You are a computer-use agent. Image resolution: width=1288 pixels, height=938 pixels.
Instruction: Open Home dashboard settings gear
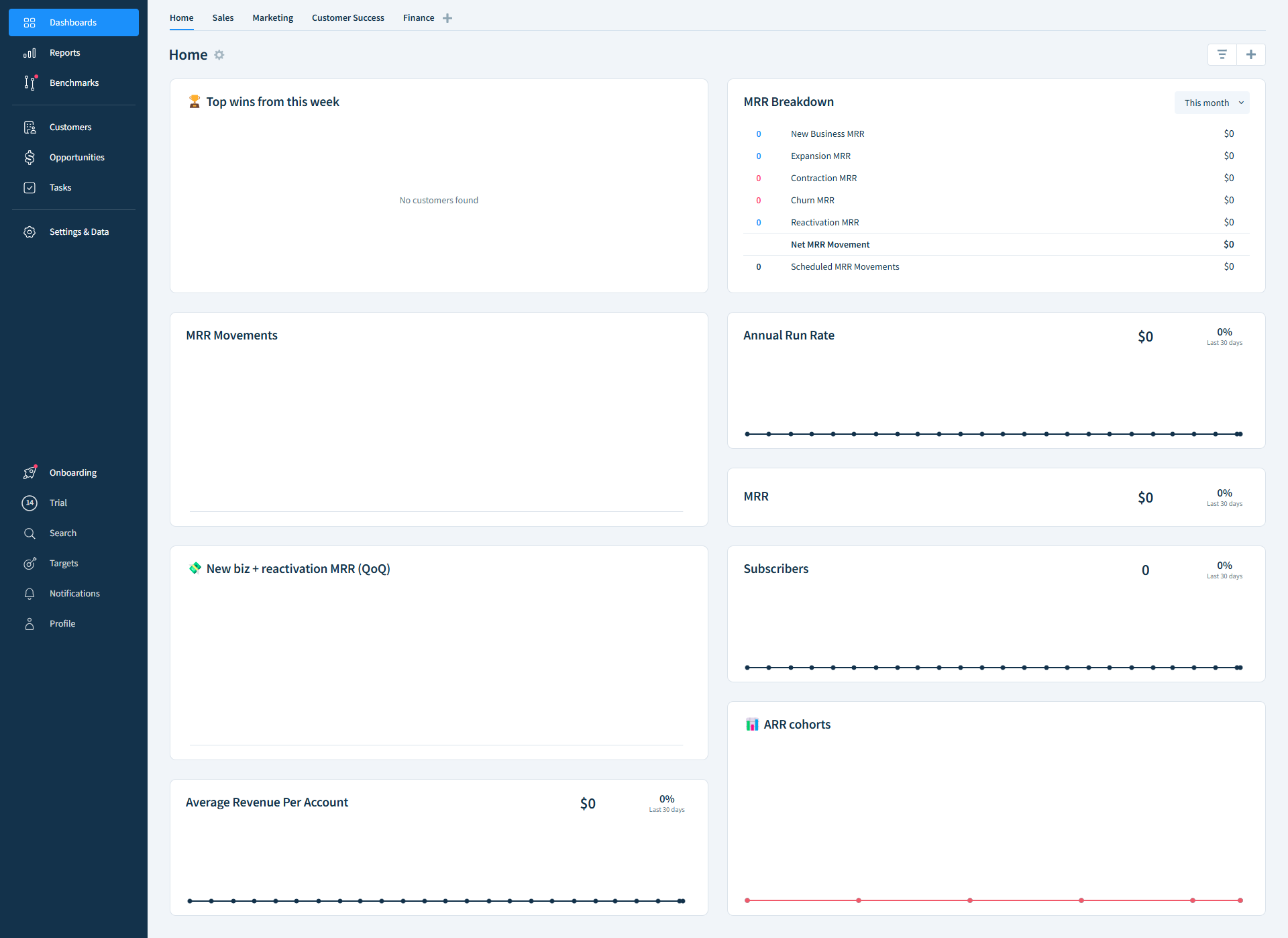(219, 55)
